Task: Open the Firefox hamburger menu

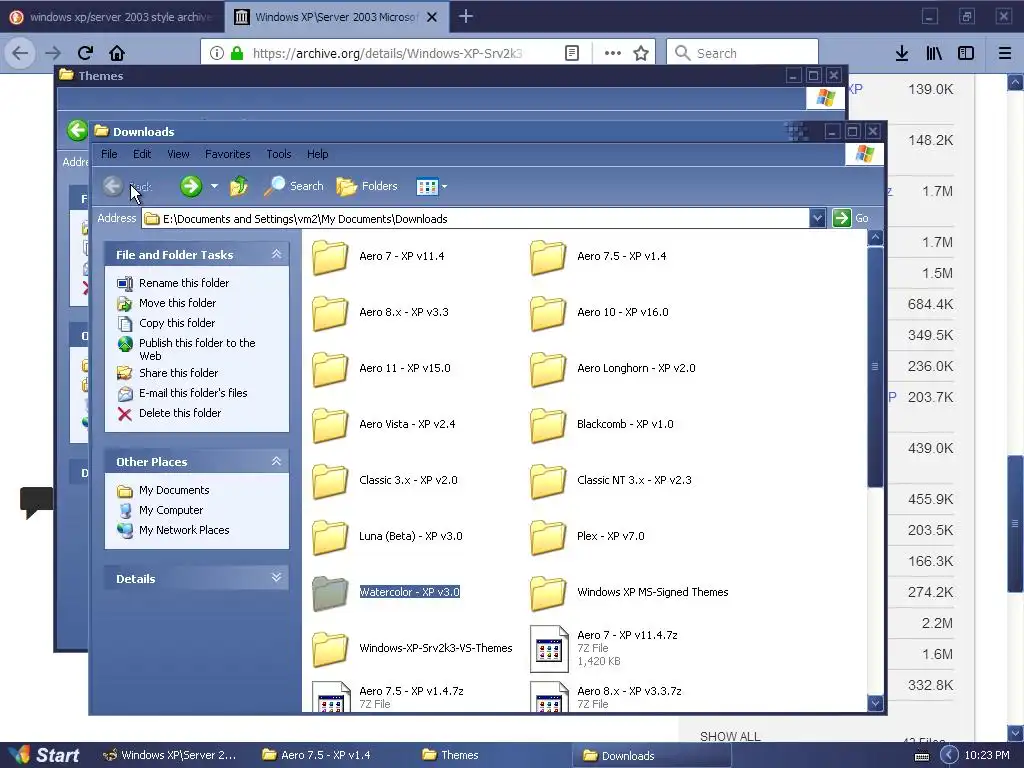Action: (1005, 53)
